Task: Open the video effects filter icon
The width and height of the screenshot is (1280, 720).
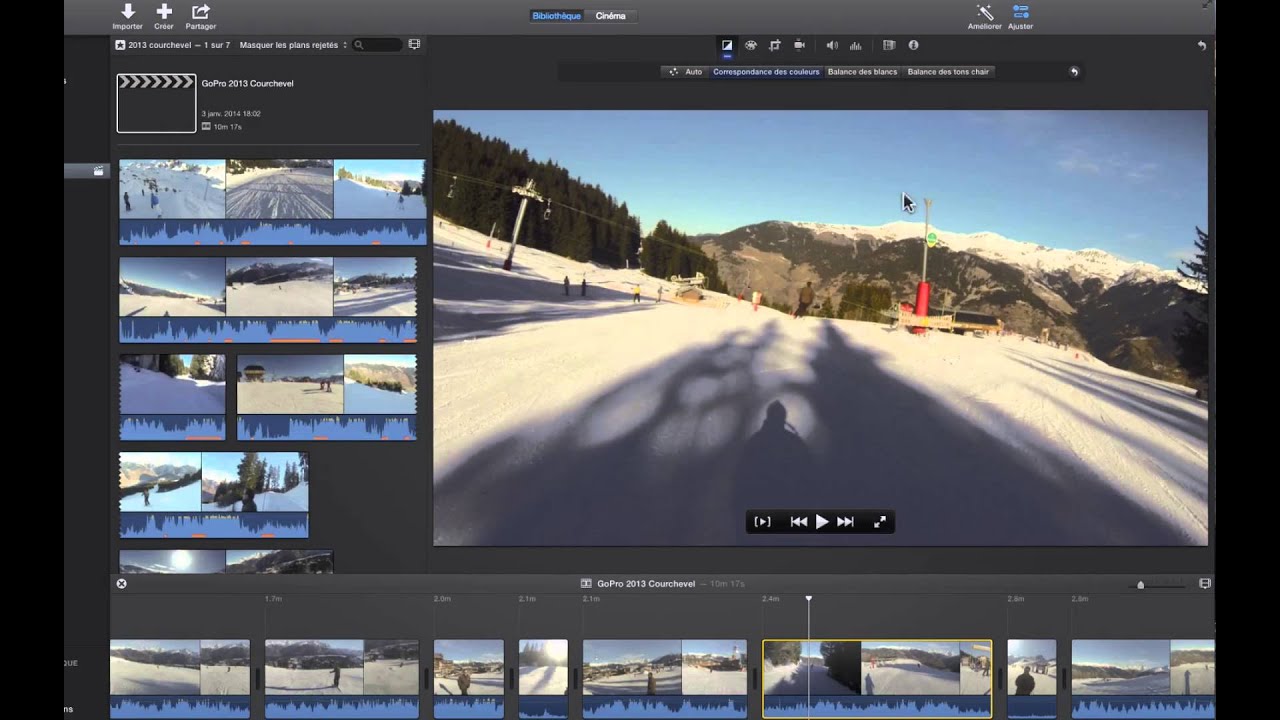Action: tap(888, 45)
